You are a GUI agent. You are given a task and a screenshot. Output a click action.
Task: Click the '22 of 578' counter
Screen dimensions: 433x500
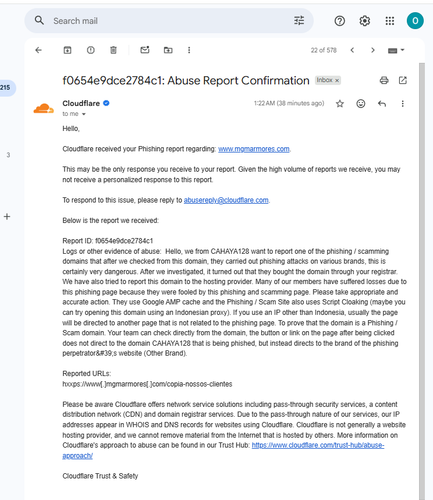[x=324, y=50]
